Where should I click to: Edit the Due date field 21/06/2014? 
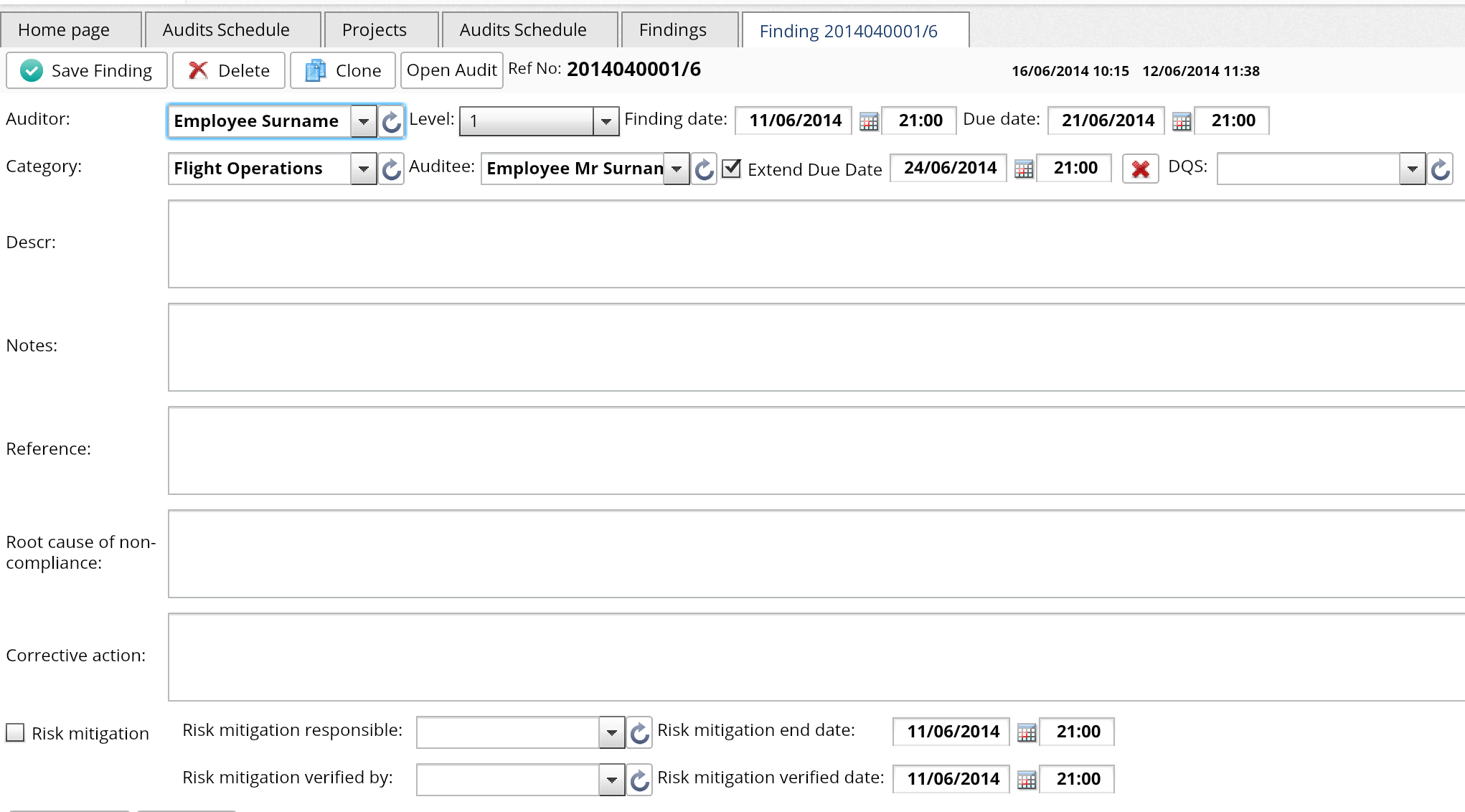pyautogui.click(x=1108, y=121)
